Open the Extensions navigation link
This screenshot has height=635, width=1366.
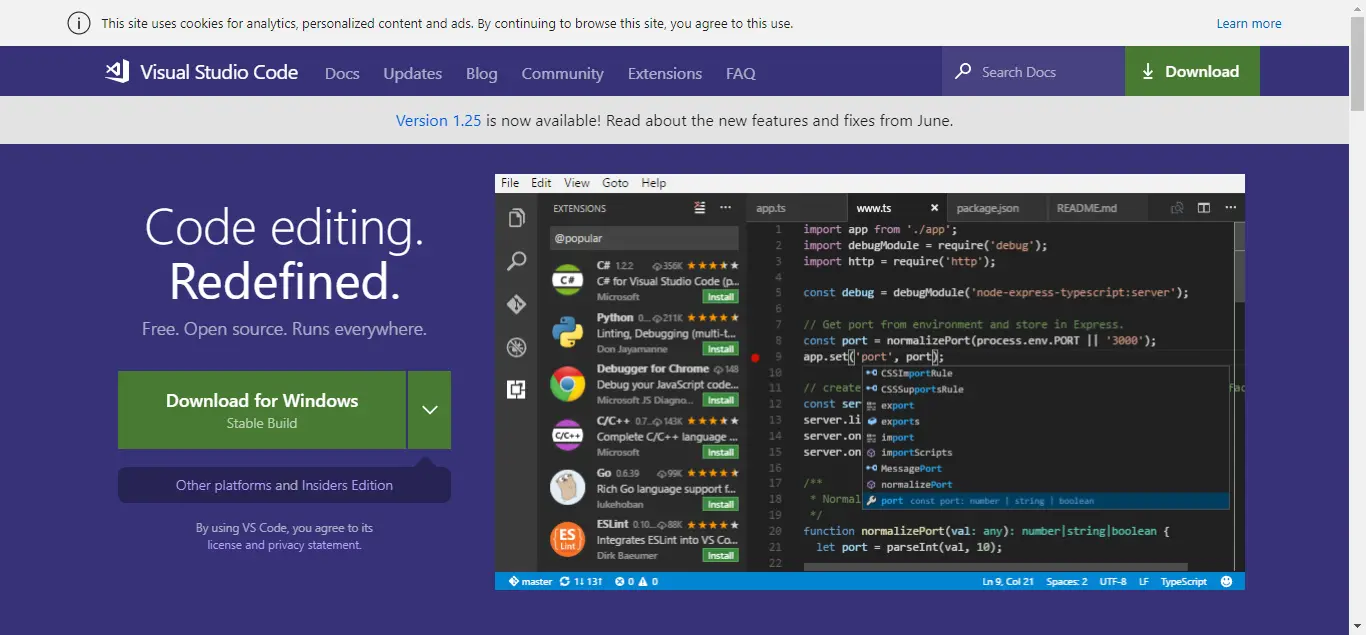(665, 73)
